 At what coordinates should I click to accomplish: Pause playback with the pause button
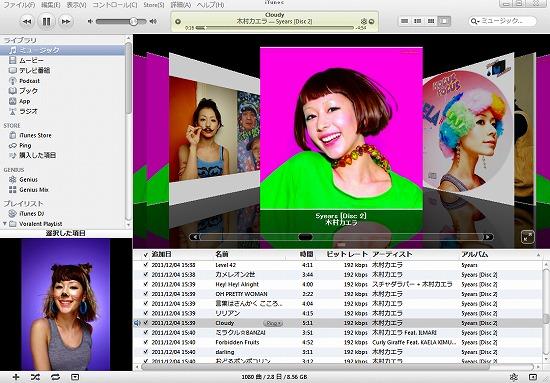click(46, 21)
